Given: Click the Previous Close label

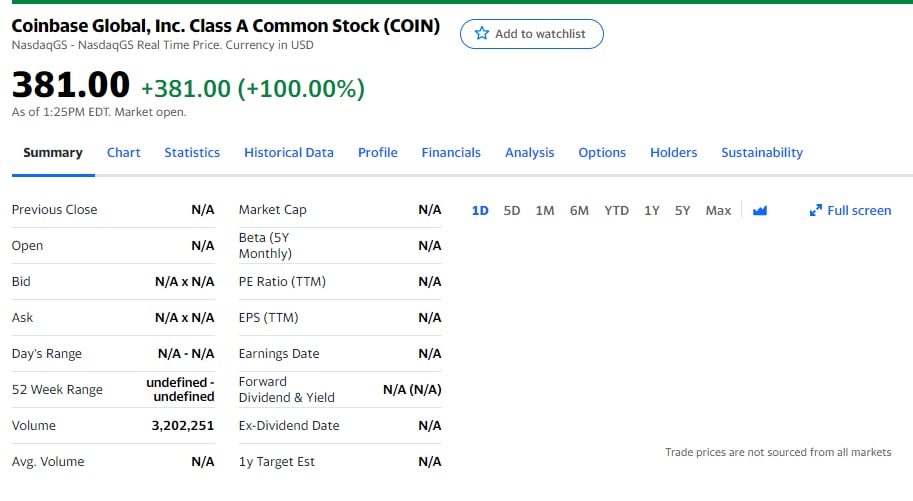Looking at the screenshot, I should 55,210.
